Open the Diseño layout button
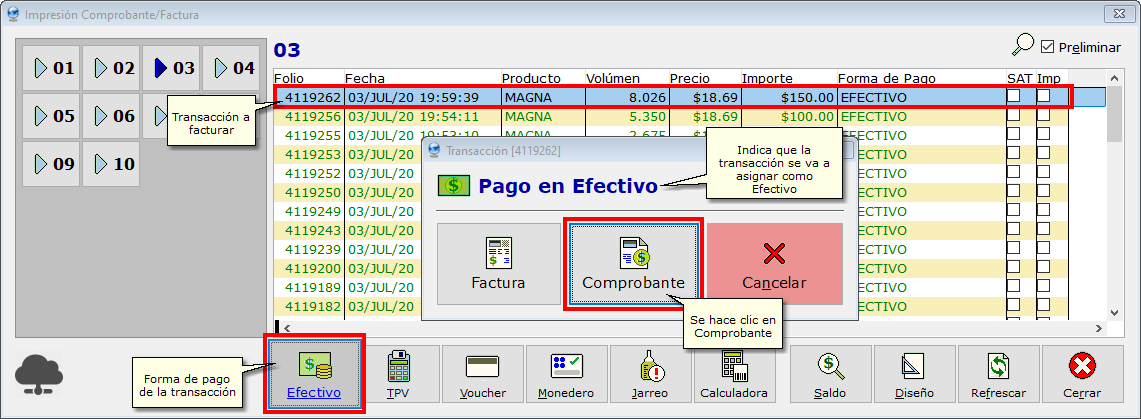This screenshot has width=1141, height=419. click(914, 374)
